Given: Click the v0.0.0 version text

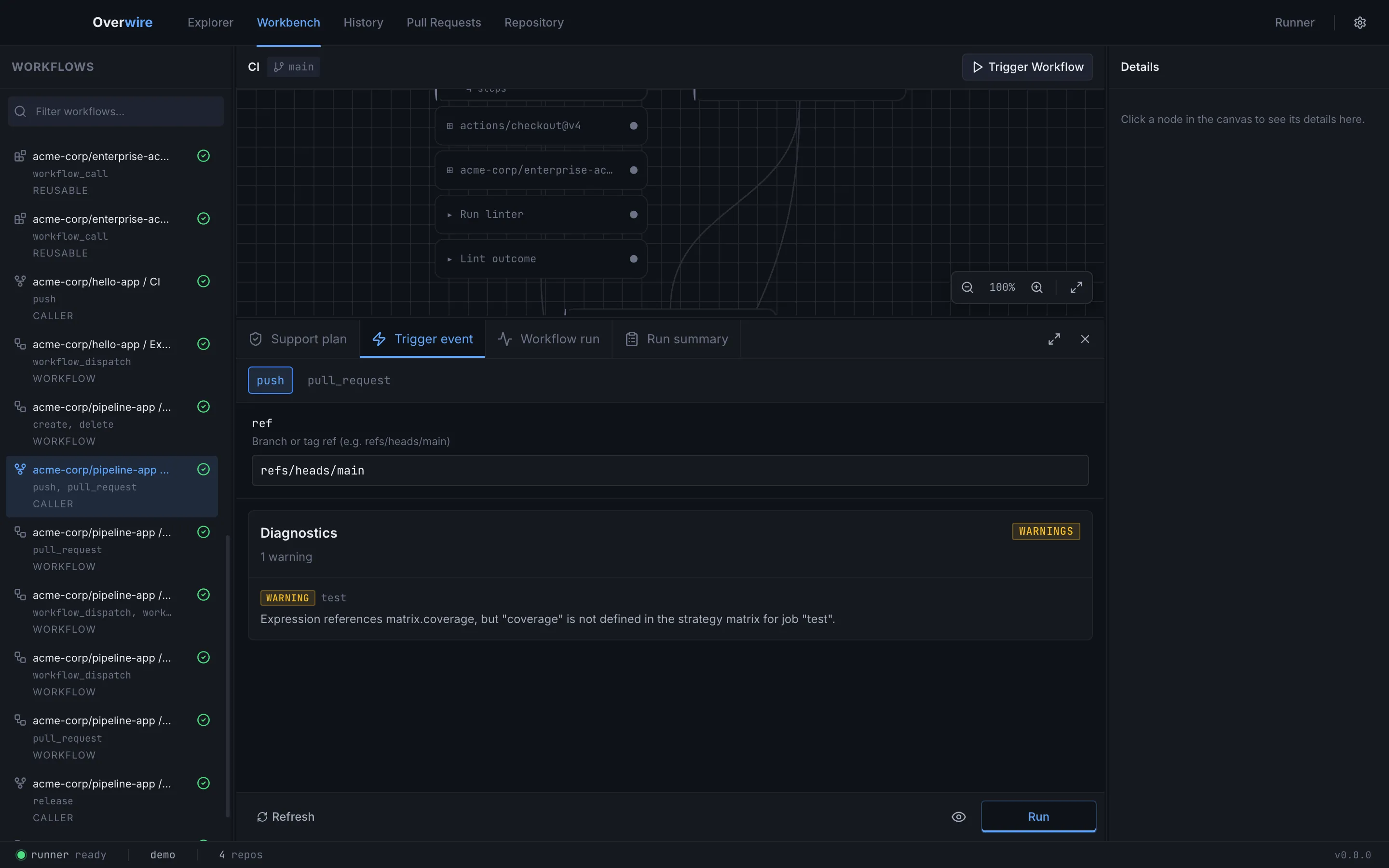Looking at the screenshot, I should 1352,855.
